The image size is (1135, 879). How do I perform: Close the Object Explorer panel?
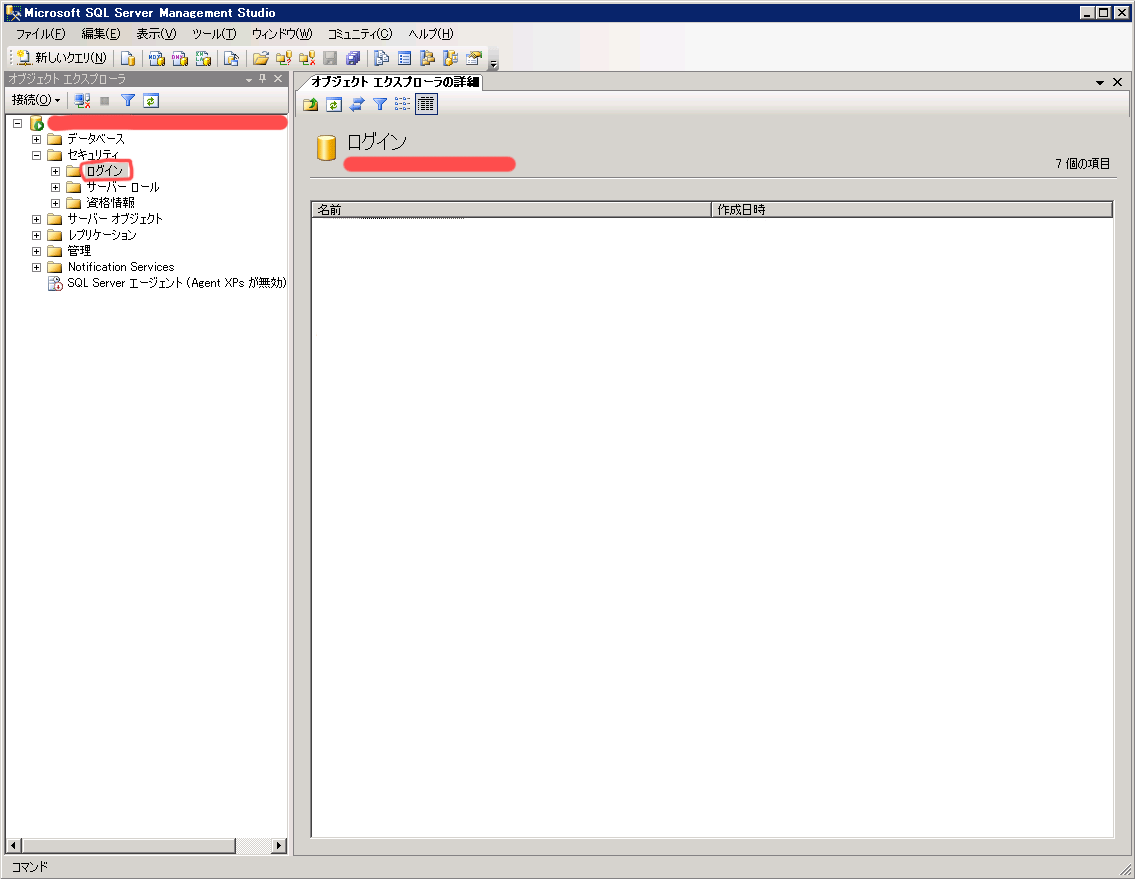(278, 78)
